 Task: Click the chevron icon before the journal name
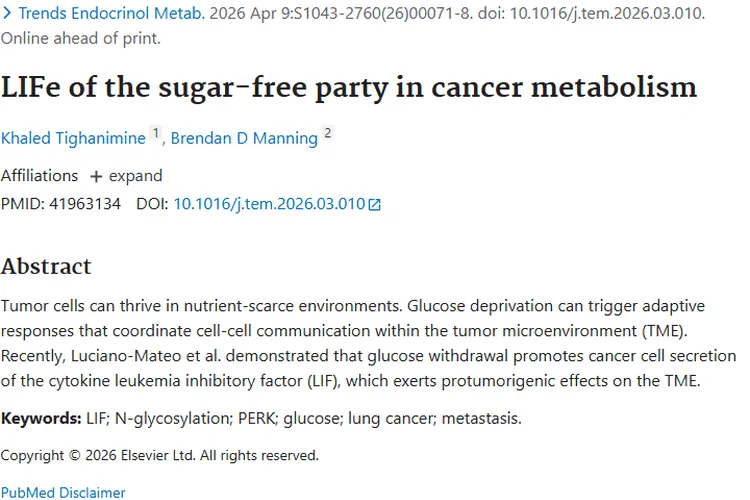pos(7,14)
